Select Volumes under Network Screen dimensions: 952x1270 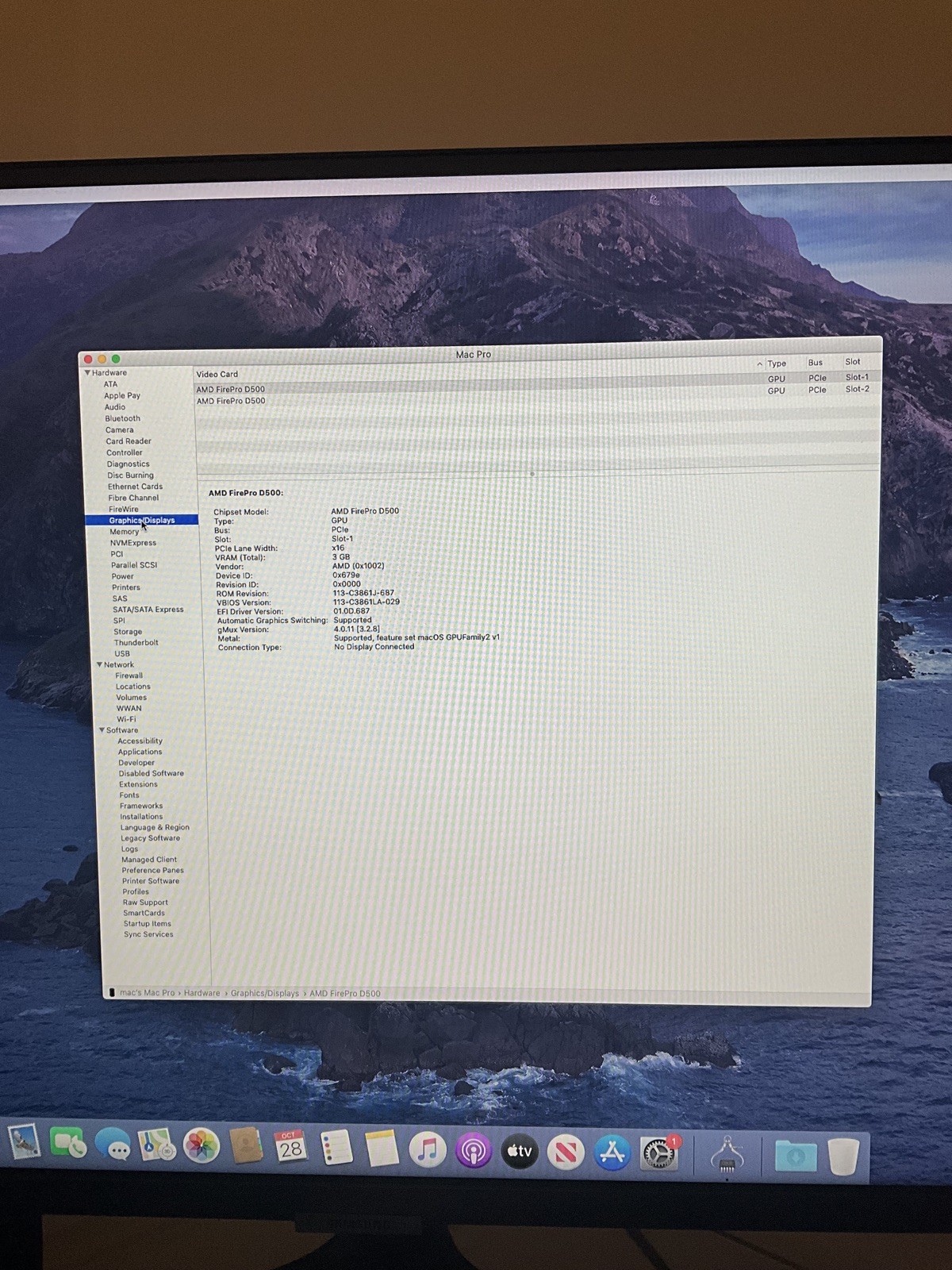[132, 698]
